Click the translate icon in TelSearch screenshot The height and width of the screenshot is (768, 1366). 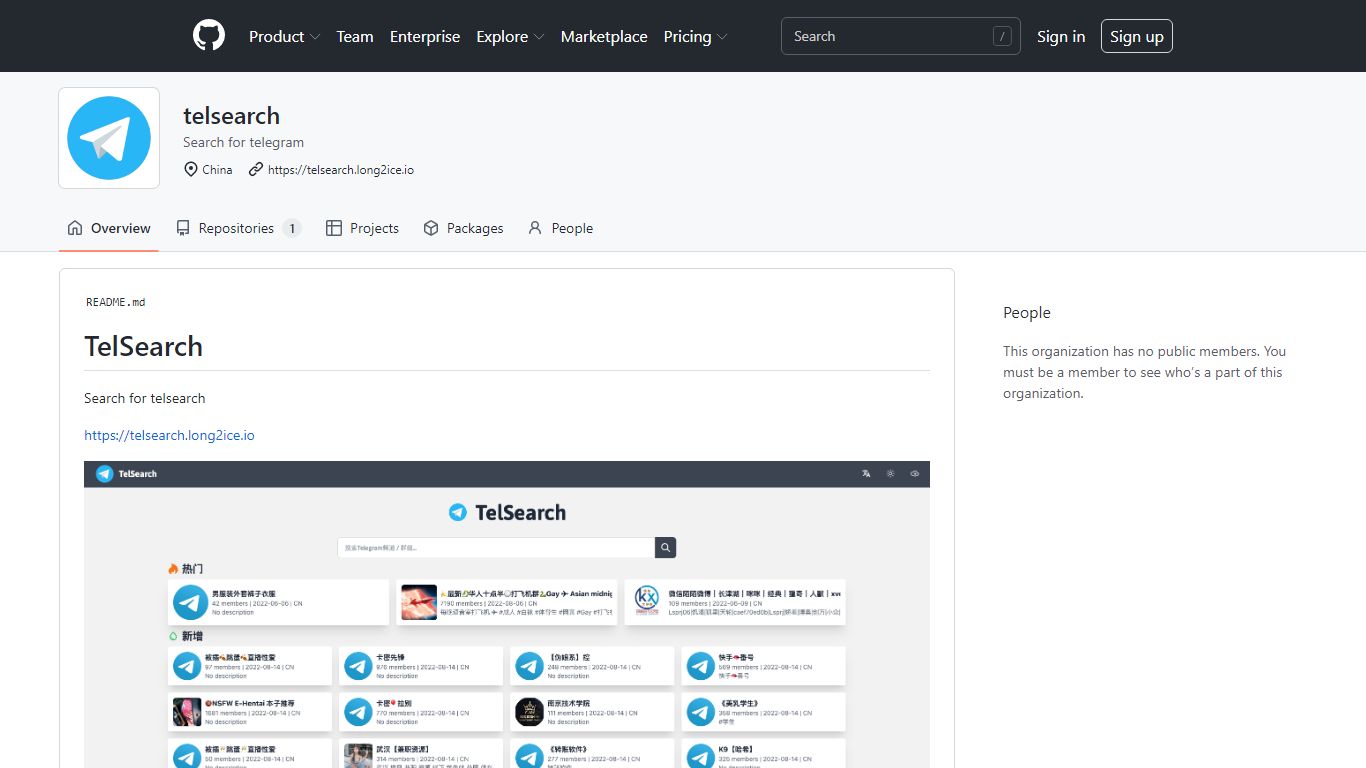pos(866,474)
